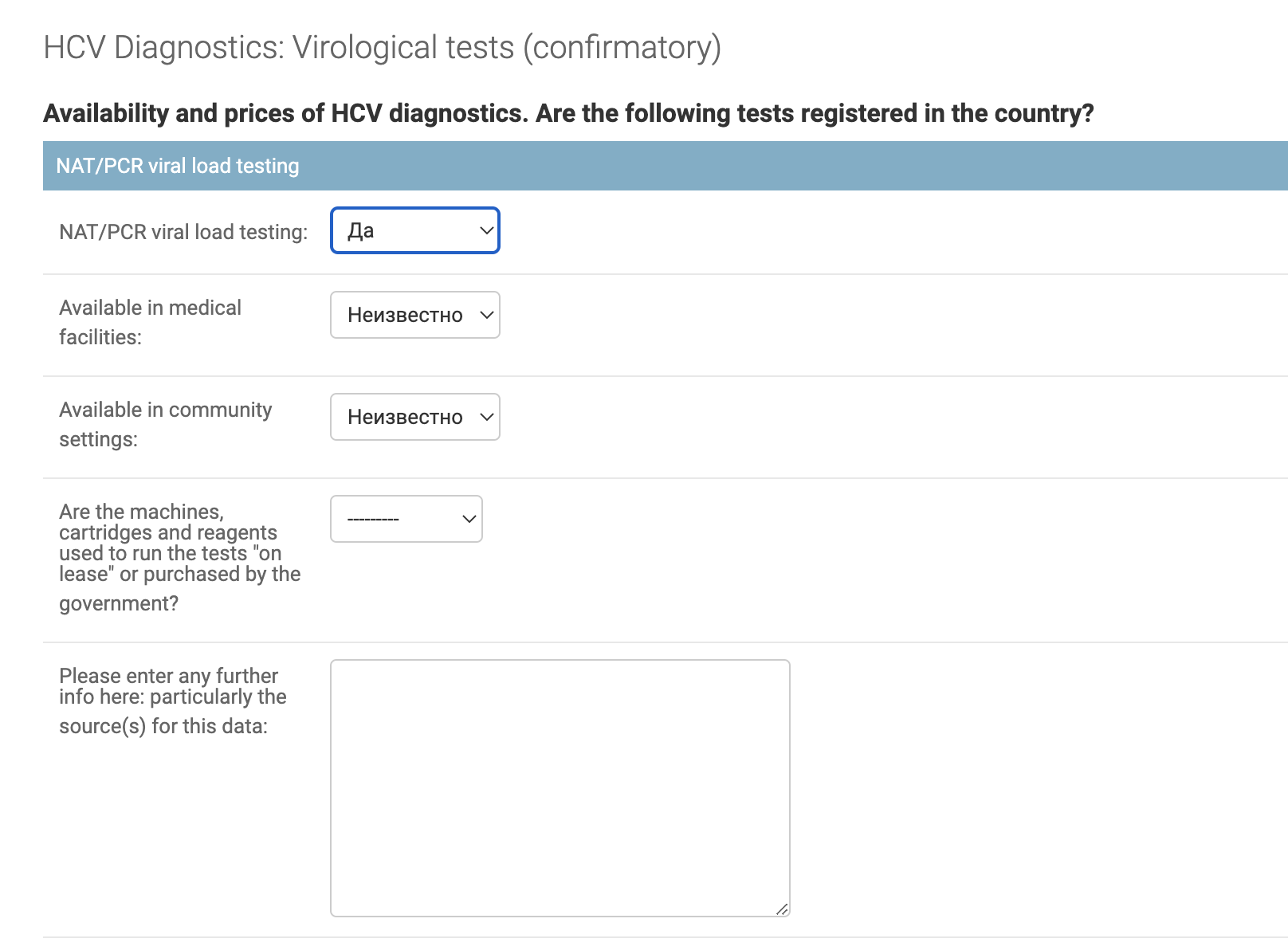Open the machines lease or purchased dropdown
This screenshot has width=1288, height=950.
coord(406,519)
